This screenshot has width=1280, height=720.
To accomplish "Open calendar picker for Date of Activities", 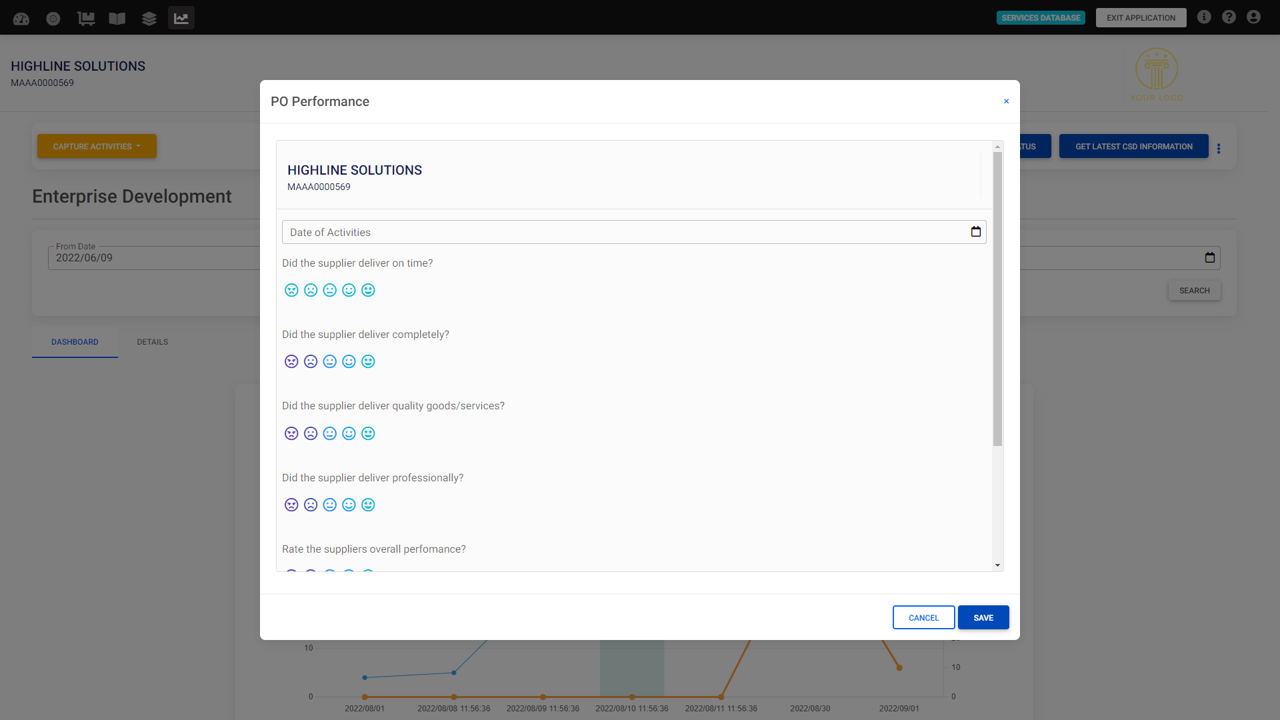I will tap(976, 232).
